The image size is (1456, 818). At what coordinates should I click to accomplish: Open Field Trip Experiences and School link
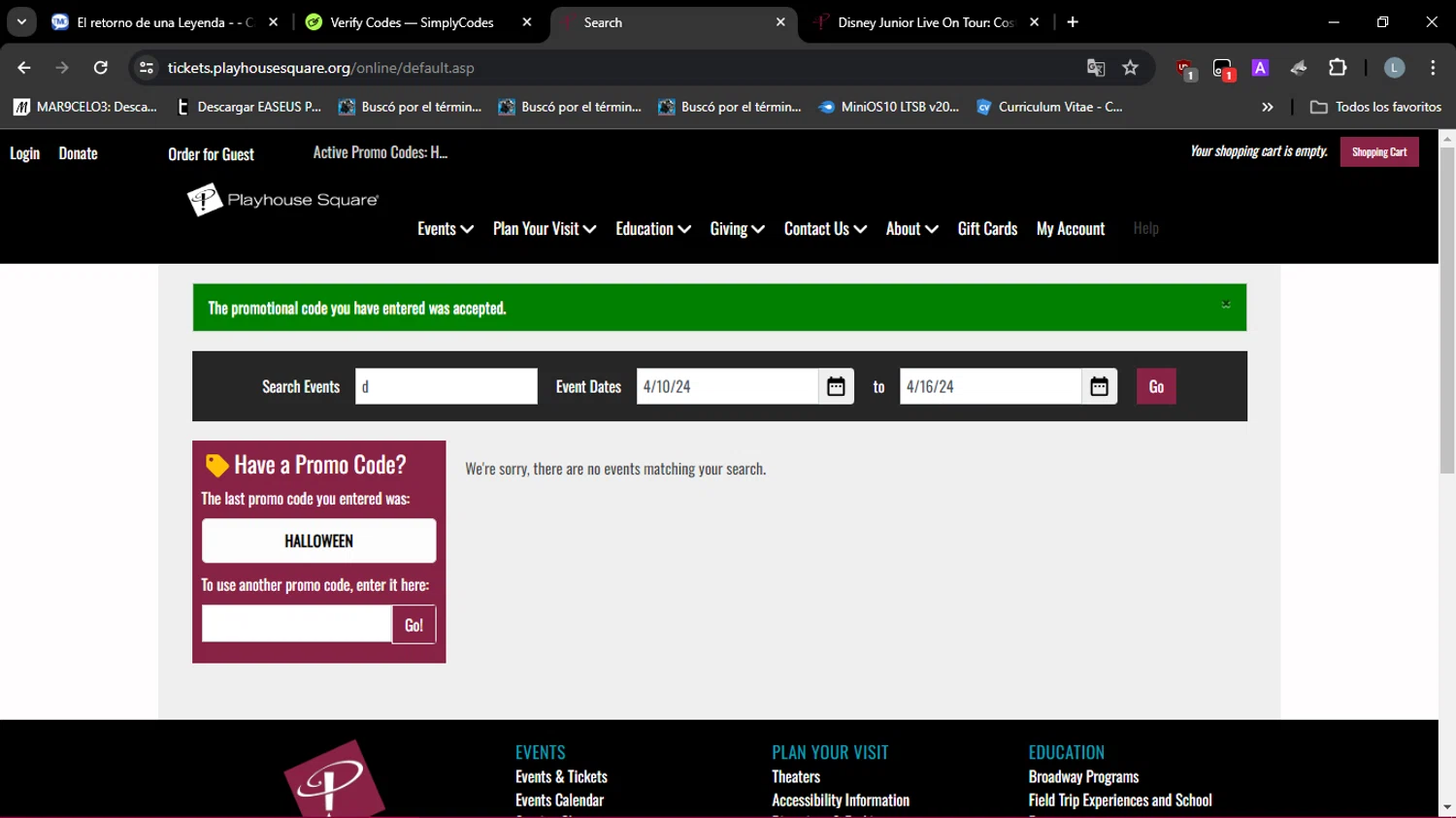tap(1120, 801)
